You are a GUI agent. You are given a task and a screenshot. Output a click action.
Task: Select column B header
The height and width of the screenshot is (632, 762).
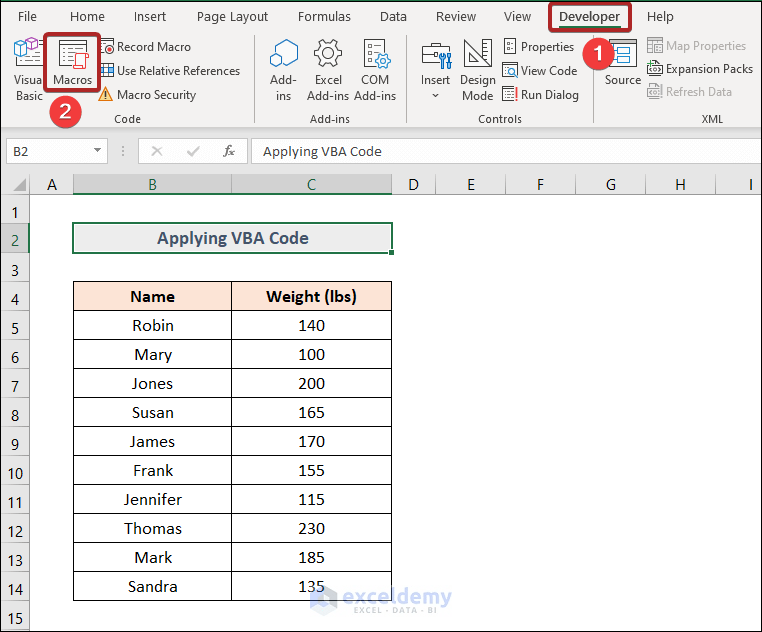point(152,185)
